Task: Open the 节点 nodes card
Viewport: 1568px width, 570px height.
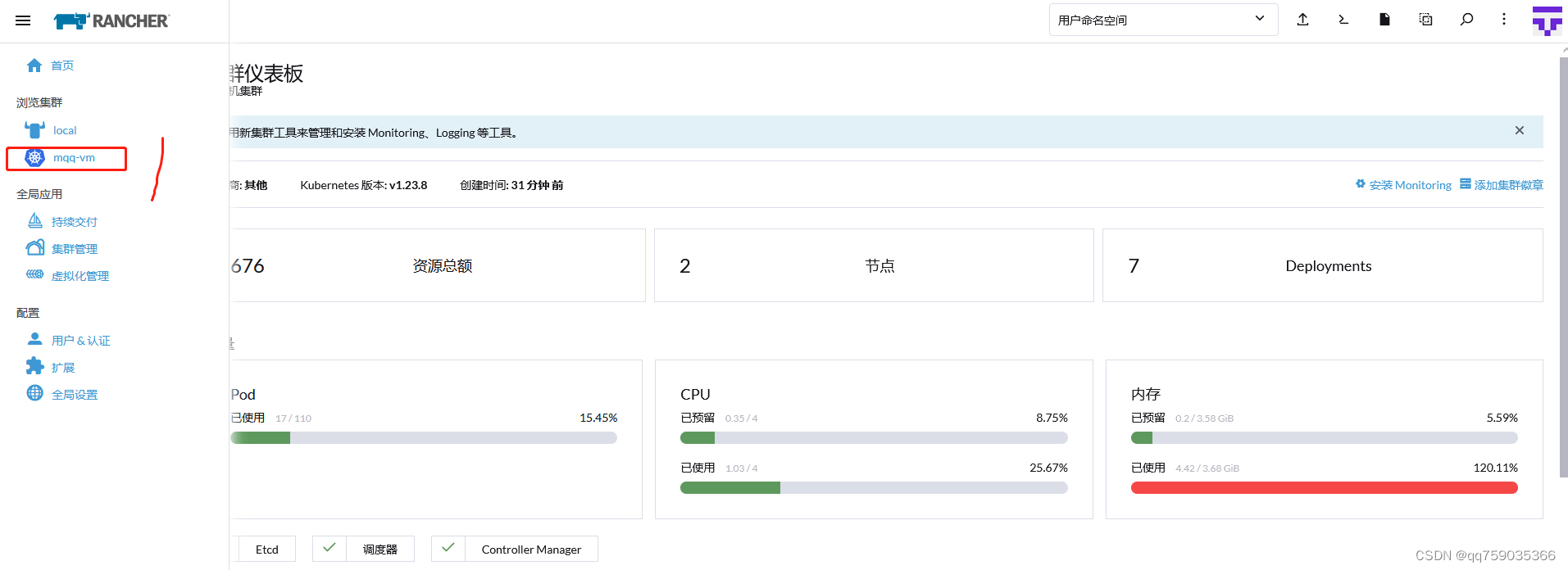Action: coord(874,265)
